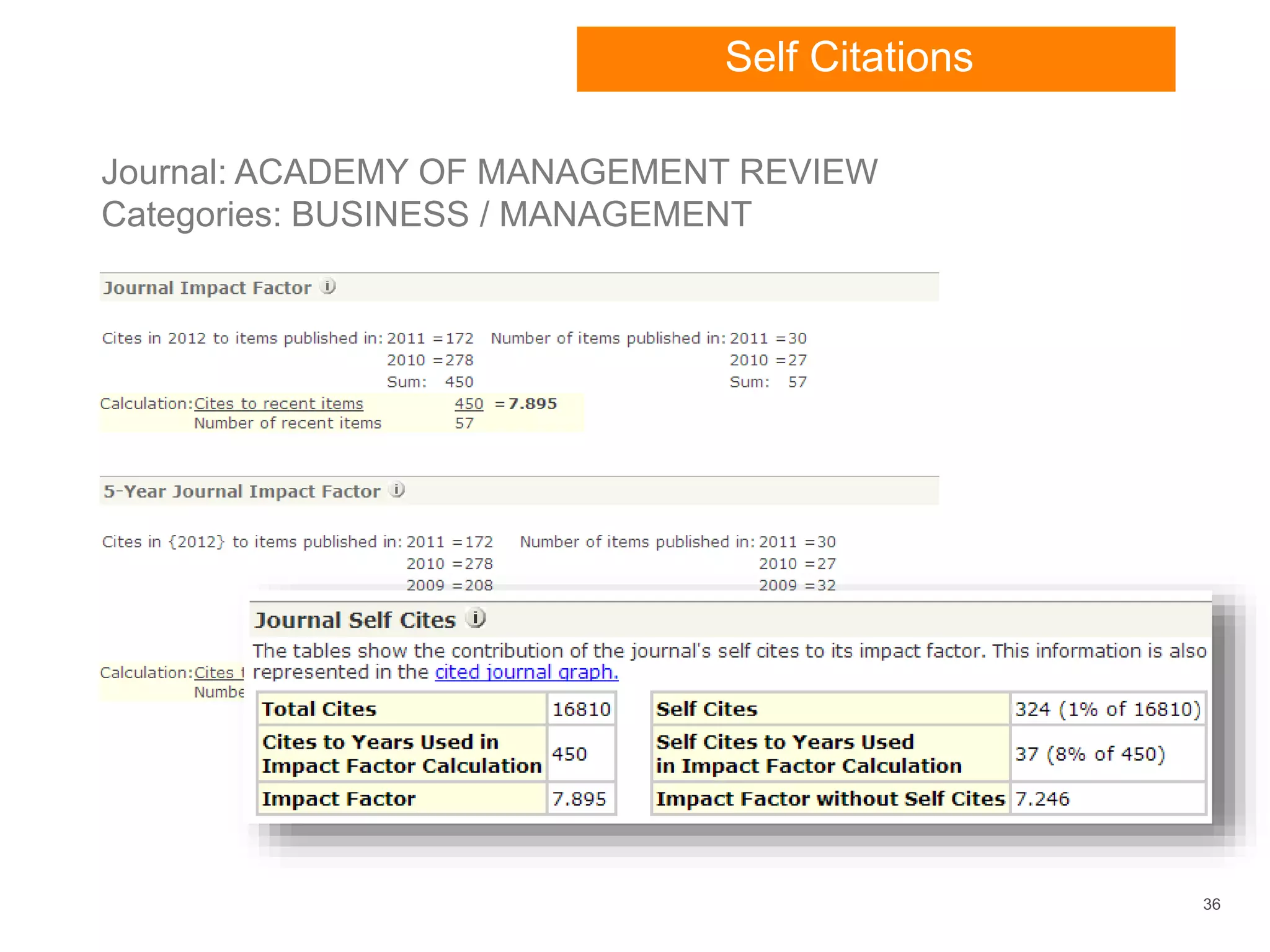Select 2009 =208 cites entry

450,584
